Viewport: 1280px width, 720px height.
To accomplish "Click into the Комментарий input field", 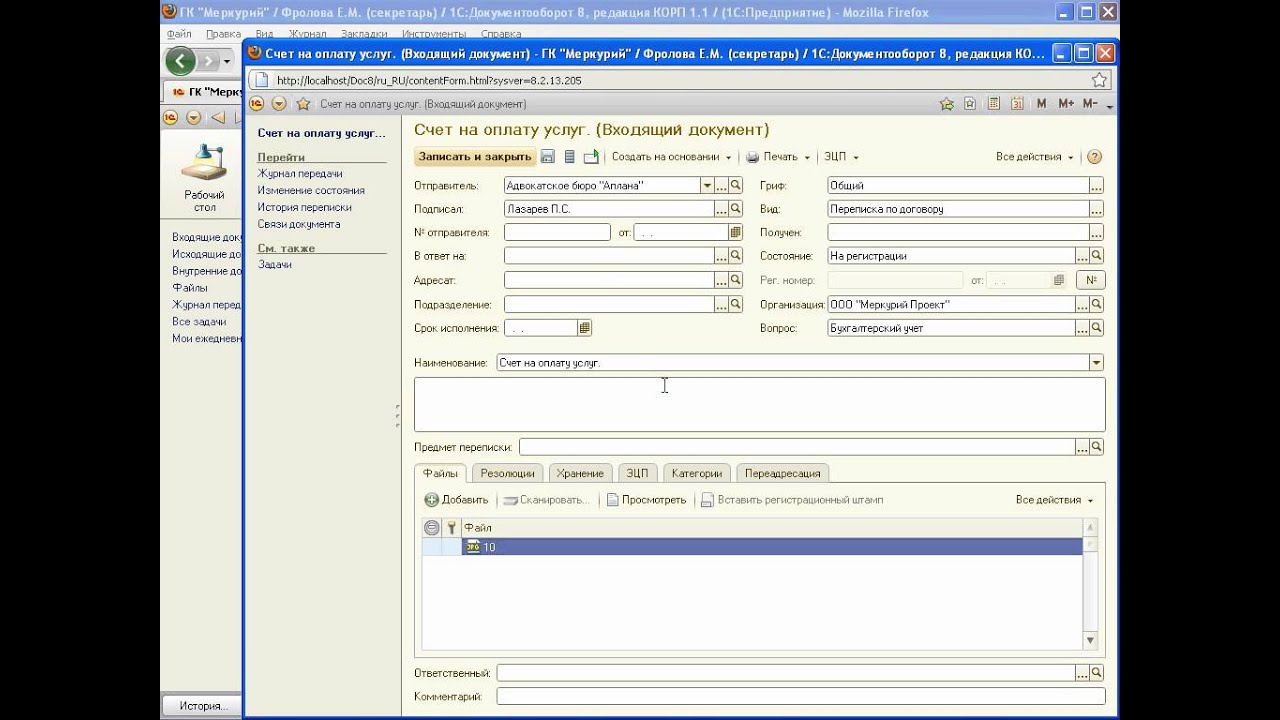I will [x=801, y=696].
